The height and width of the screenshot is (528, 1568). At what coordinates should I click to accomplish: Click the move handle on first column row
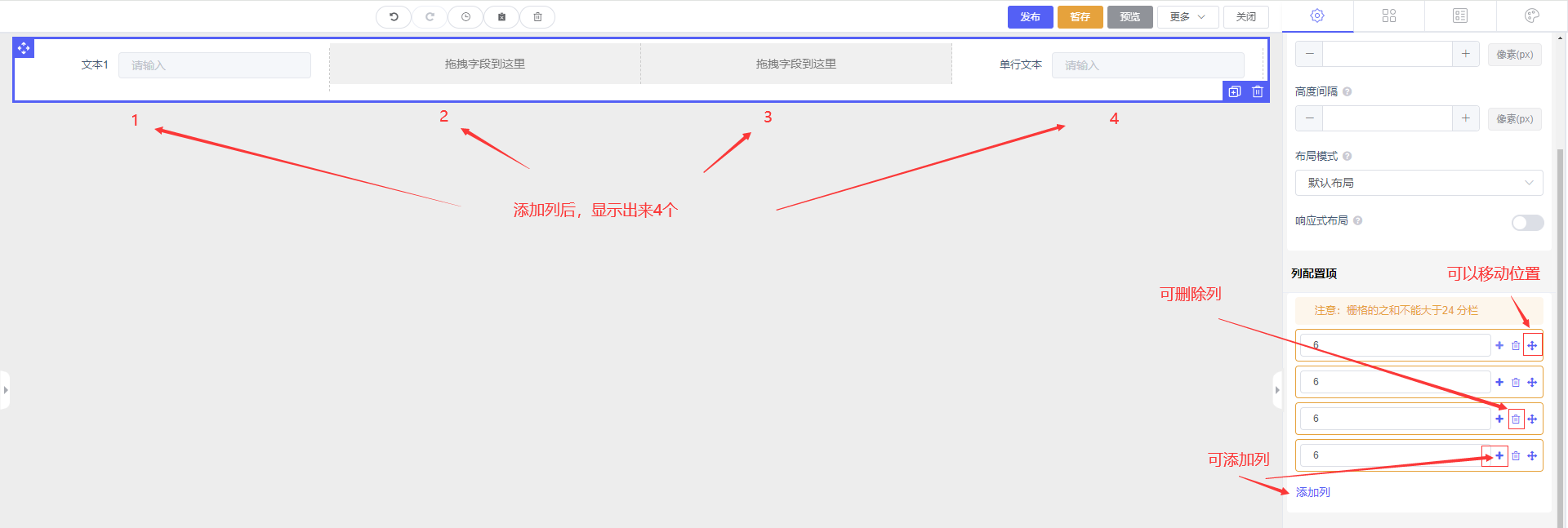[1532, 345]
